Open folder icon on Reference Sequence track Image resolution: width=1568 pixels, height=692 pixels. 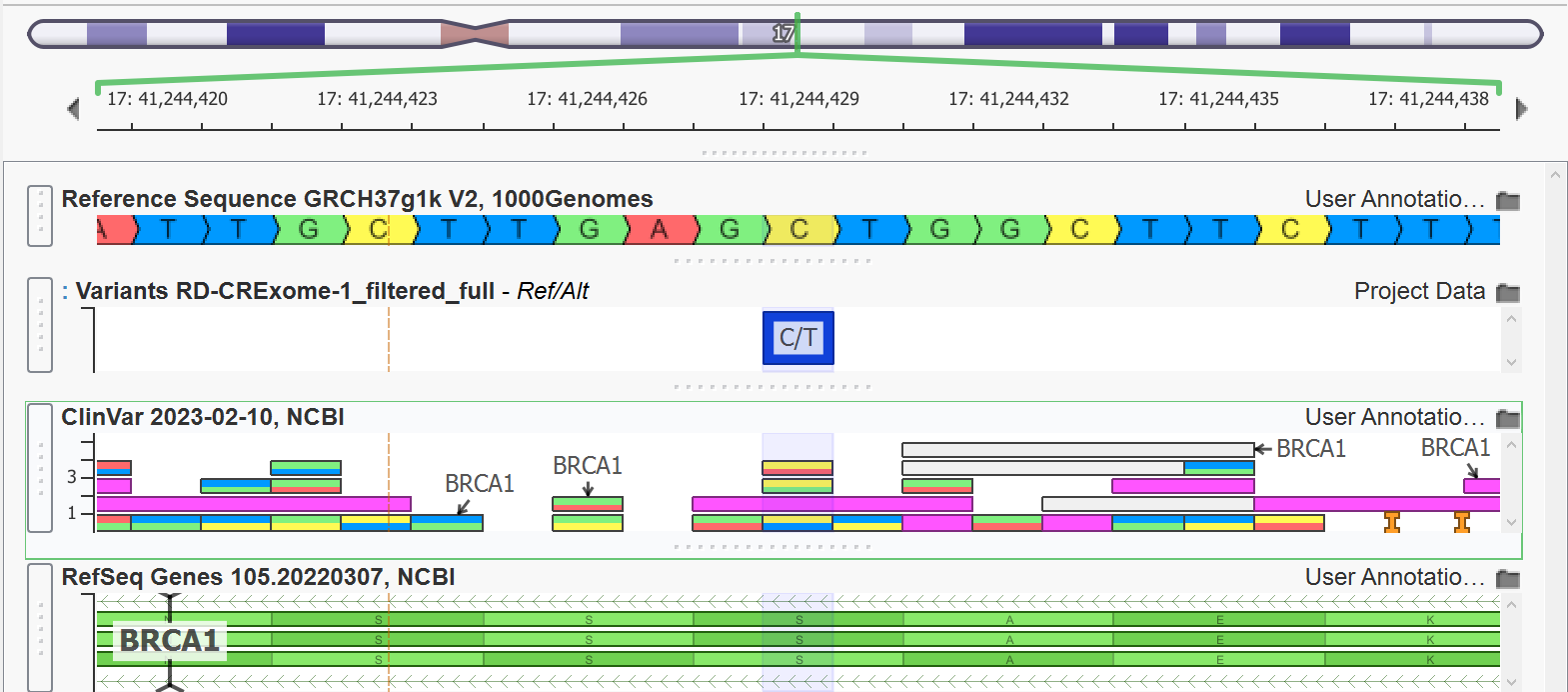1507,200
